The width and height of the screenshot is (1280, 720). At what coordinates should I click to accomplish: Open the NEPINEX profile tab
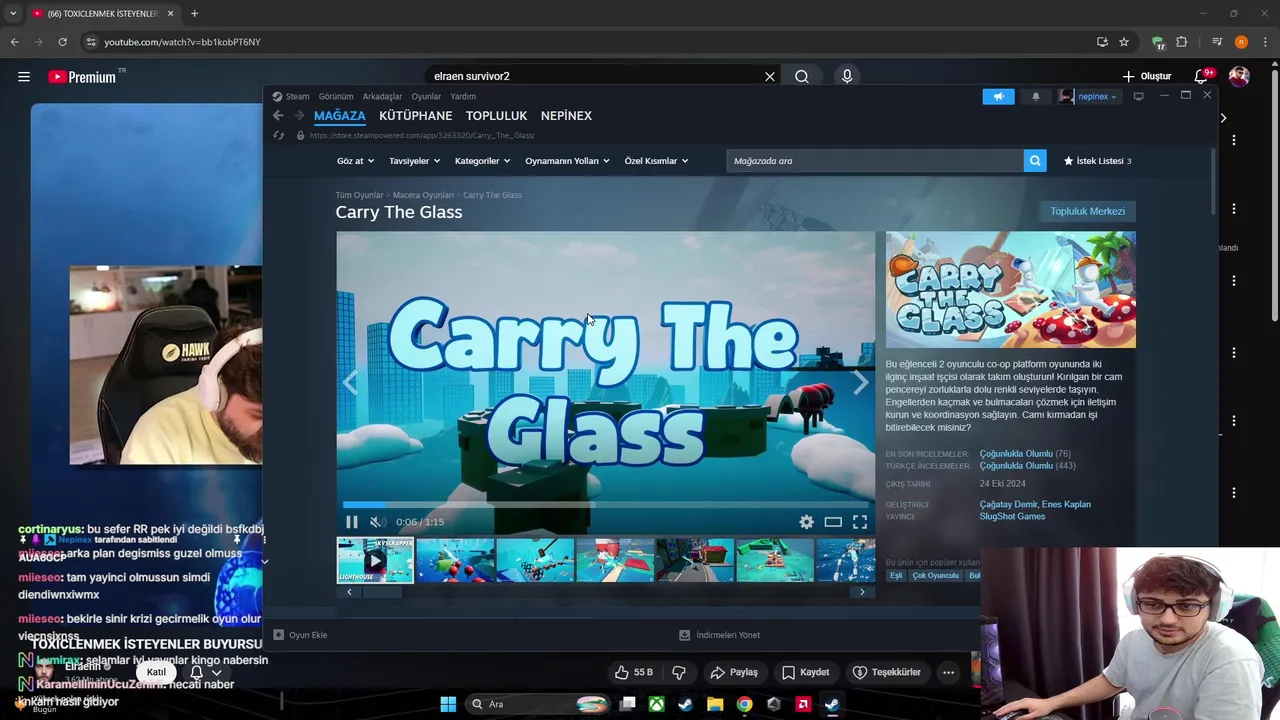click(x=566, y=116)
